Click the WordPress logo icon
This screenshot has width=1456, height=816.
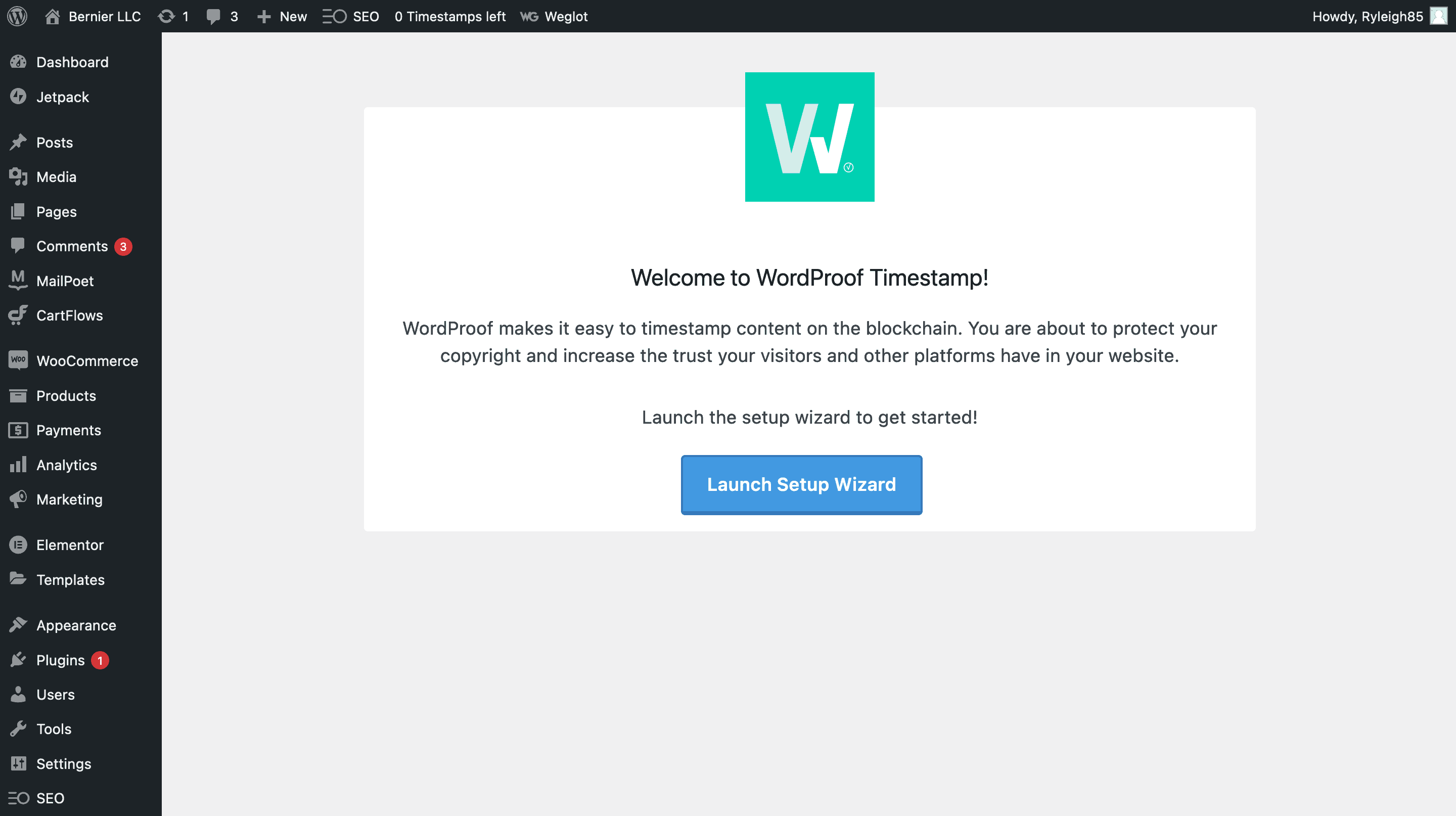19,15
